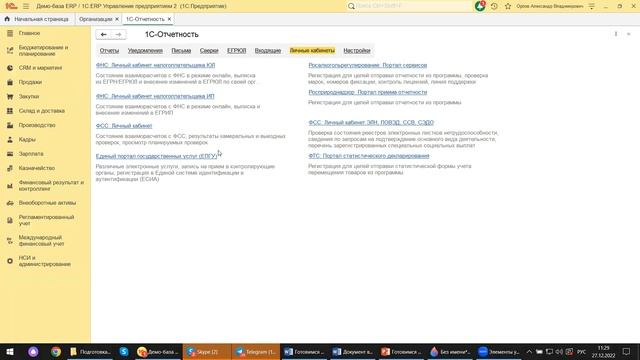Click the user name Орлов Александр in title bar
Screen dimensions: 640x360
pyautogui.click(x=549, y=6)
